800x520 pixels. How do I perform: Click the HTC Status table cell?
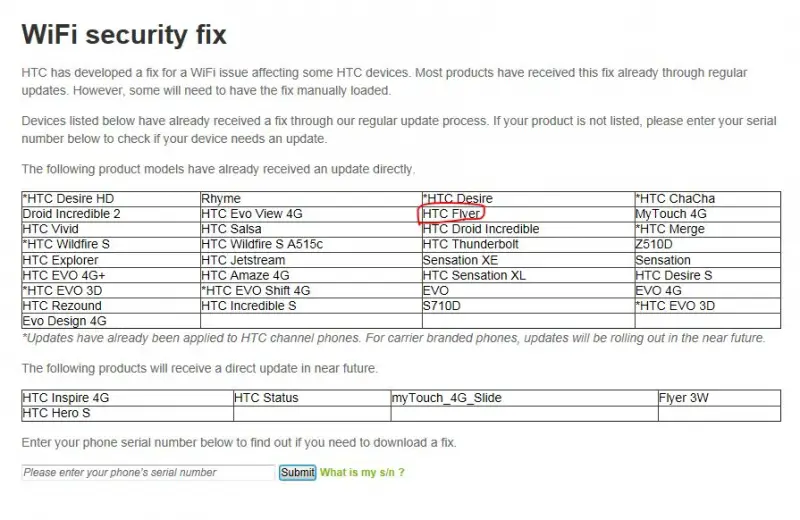click(x=312, y=398)
